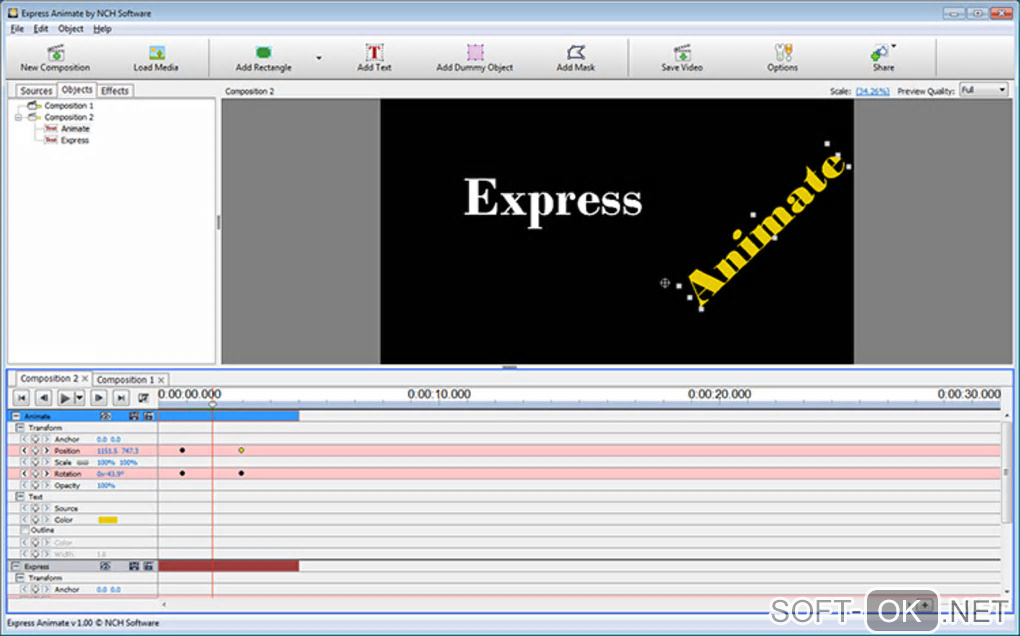Click the Composition 1 folder icon in tree
The width and height of the screenshot is (1020, 636).
click(34, 105)
